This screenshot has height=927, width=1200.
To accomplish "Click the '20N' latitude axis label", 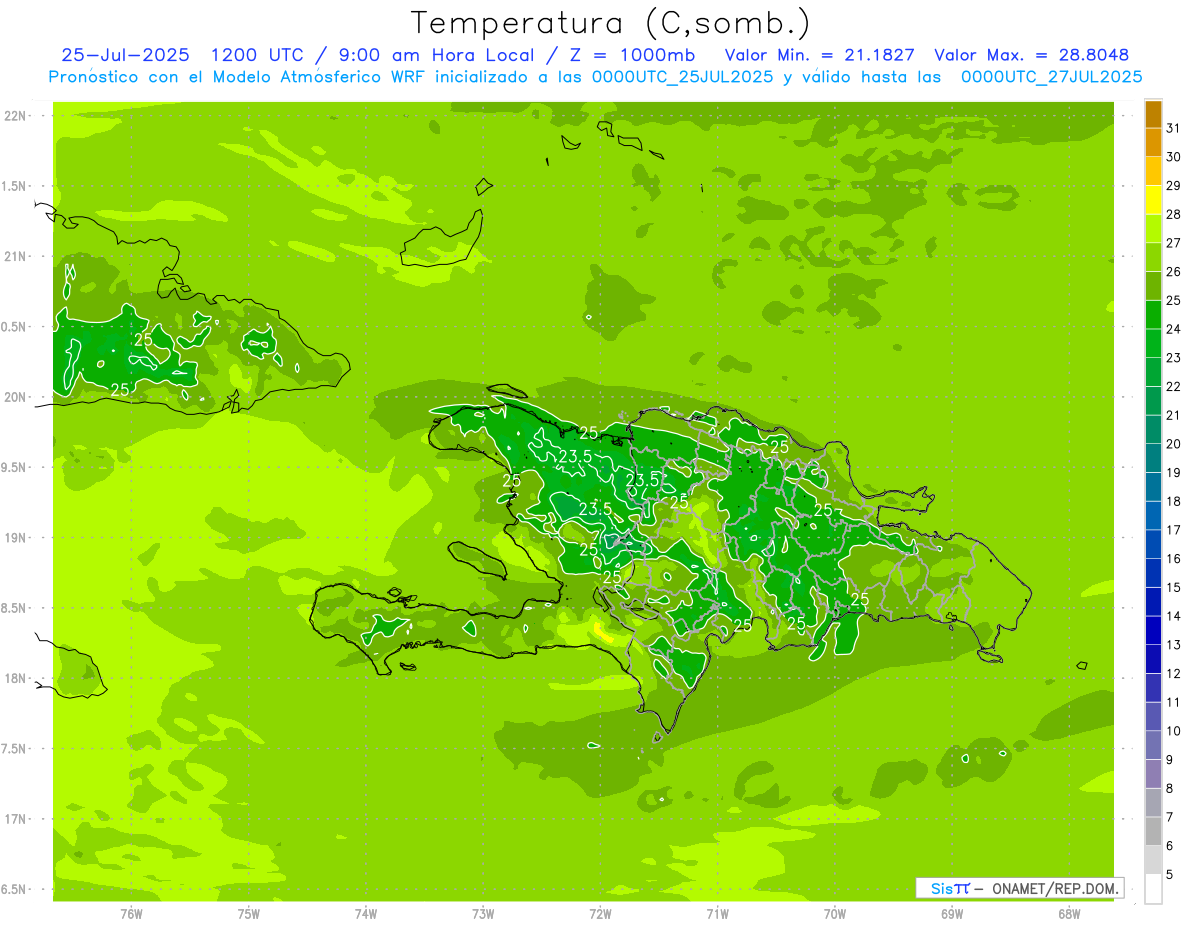I will pos(16,397).
